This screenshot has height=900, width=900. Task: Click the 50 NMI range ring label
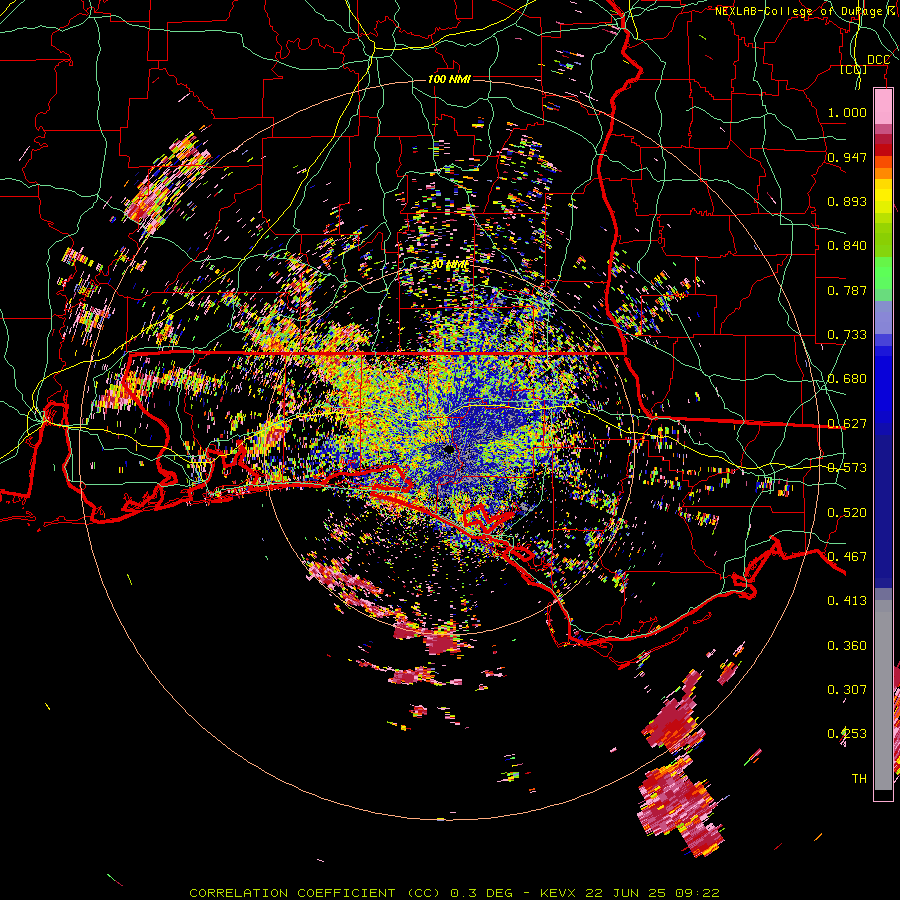pyautogui.click(x=449, y=265)
